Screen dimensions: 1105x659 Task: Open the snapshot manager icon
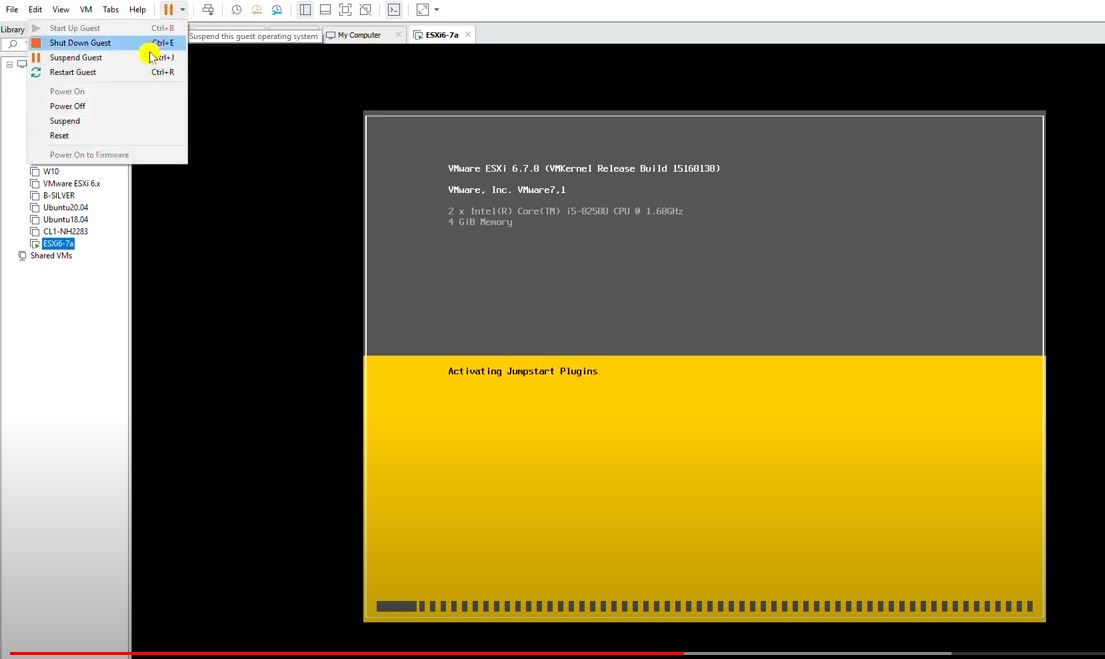click(277, 10)
